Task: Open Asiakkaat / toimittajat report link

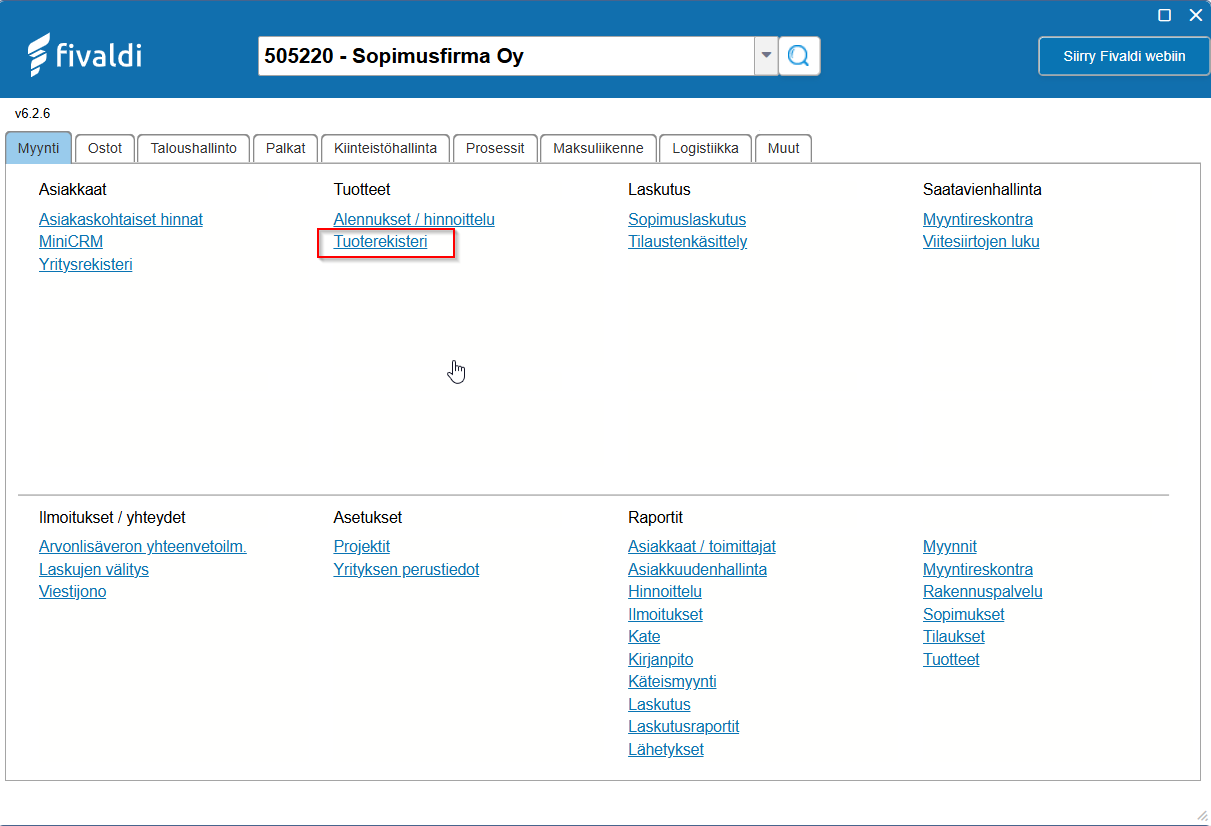Action: [x=702, y=546]
